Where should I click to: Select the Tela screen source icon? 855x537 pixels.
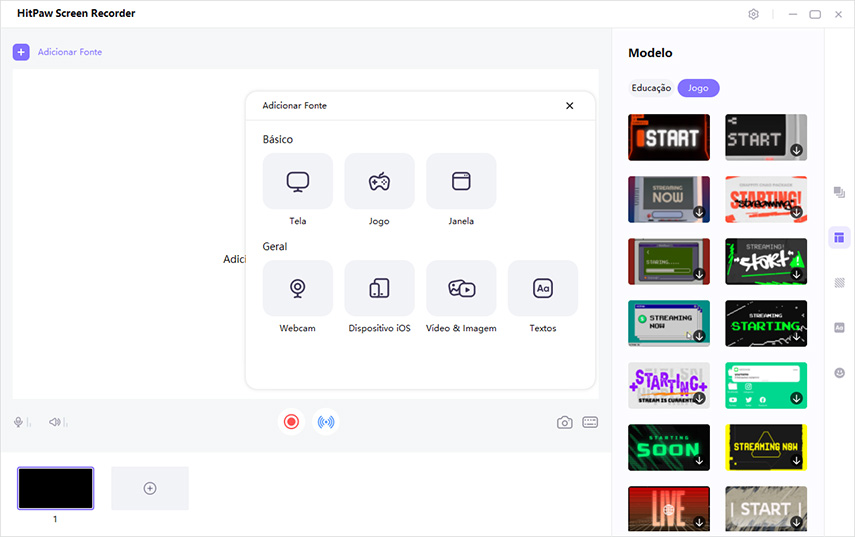click(x=297, y=182)
